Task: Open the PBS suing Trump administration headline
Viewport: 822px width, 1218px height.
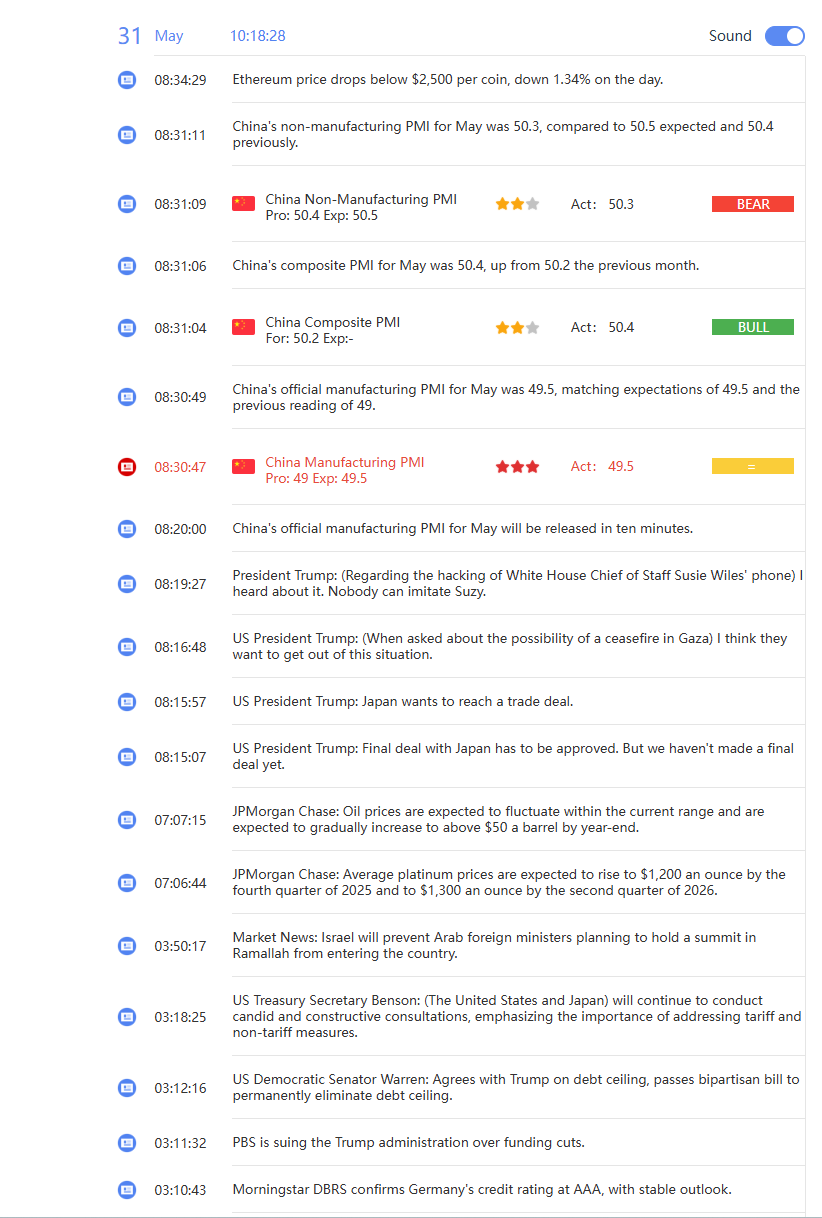Action: (409, 1142)
